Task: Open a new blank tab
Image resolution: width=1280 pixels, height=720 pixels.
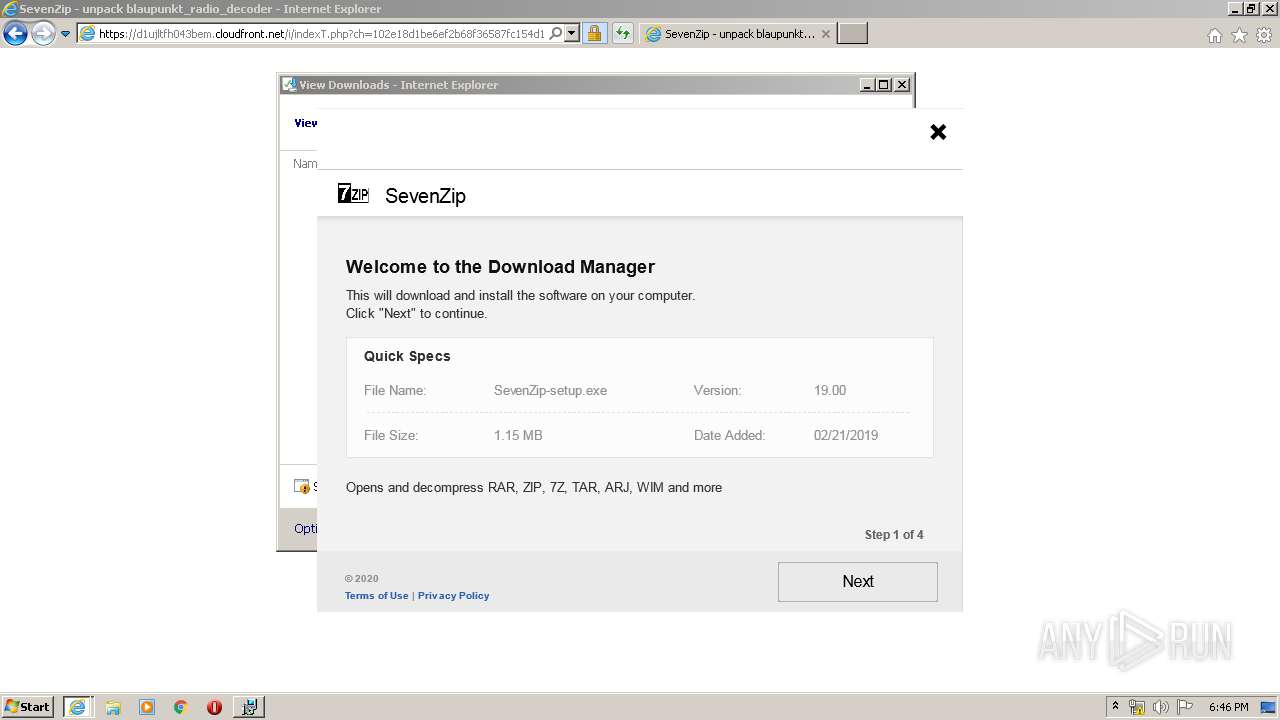Action: click(x=852, y=34)
